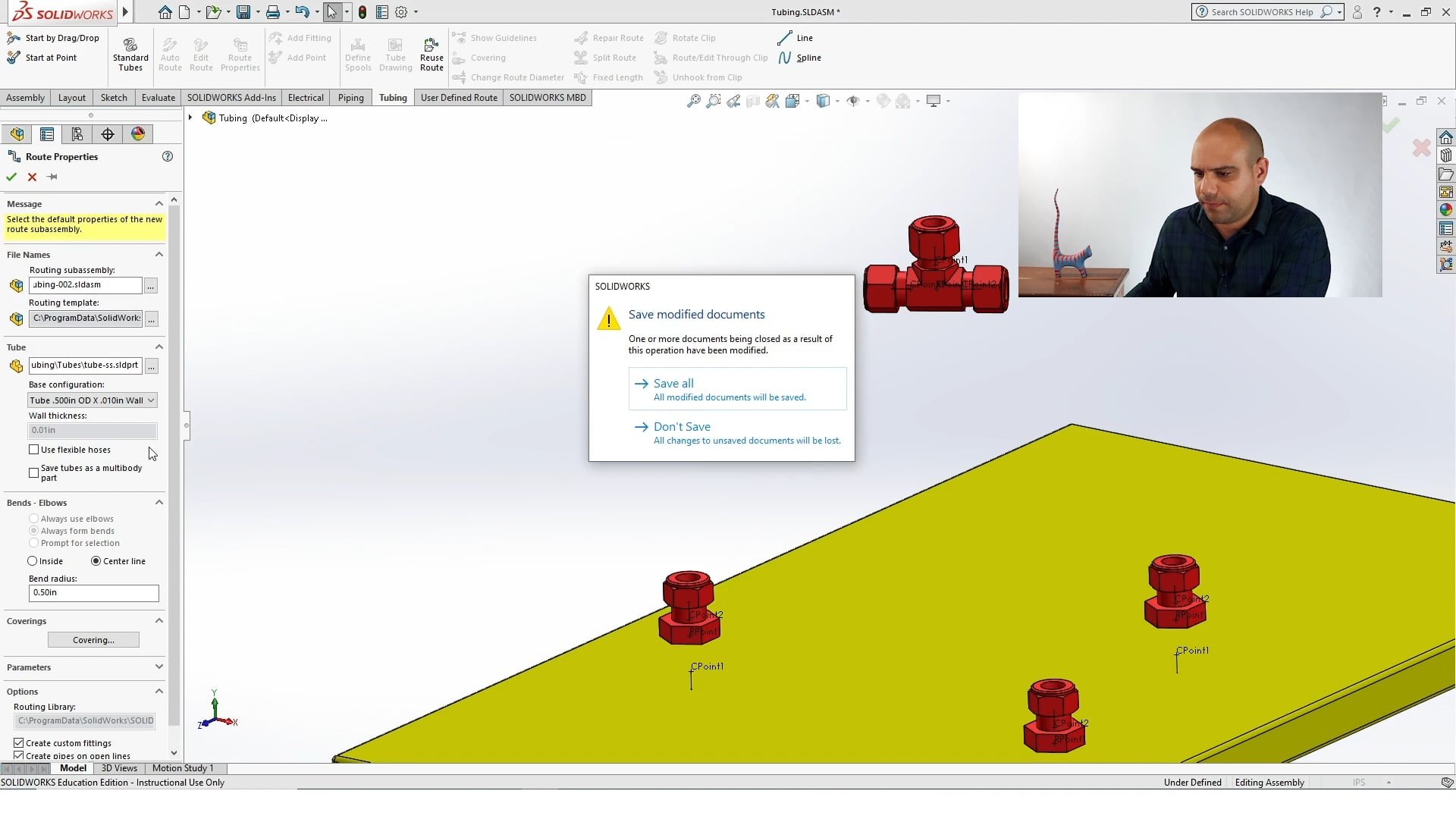1456x819 pixels.
Task: Collapse the Bends - Elbows section
Action: click(159, 502)
